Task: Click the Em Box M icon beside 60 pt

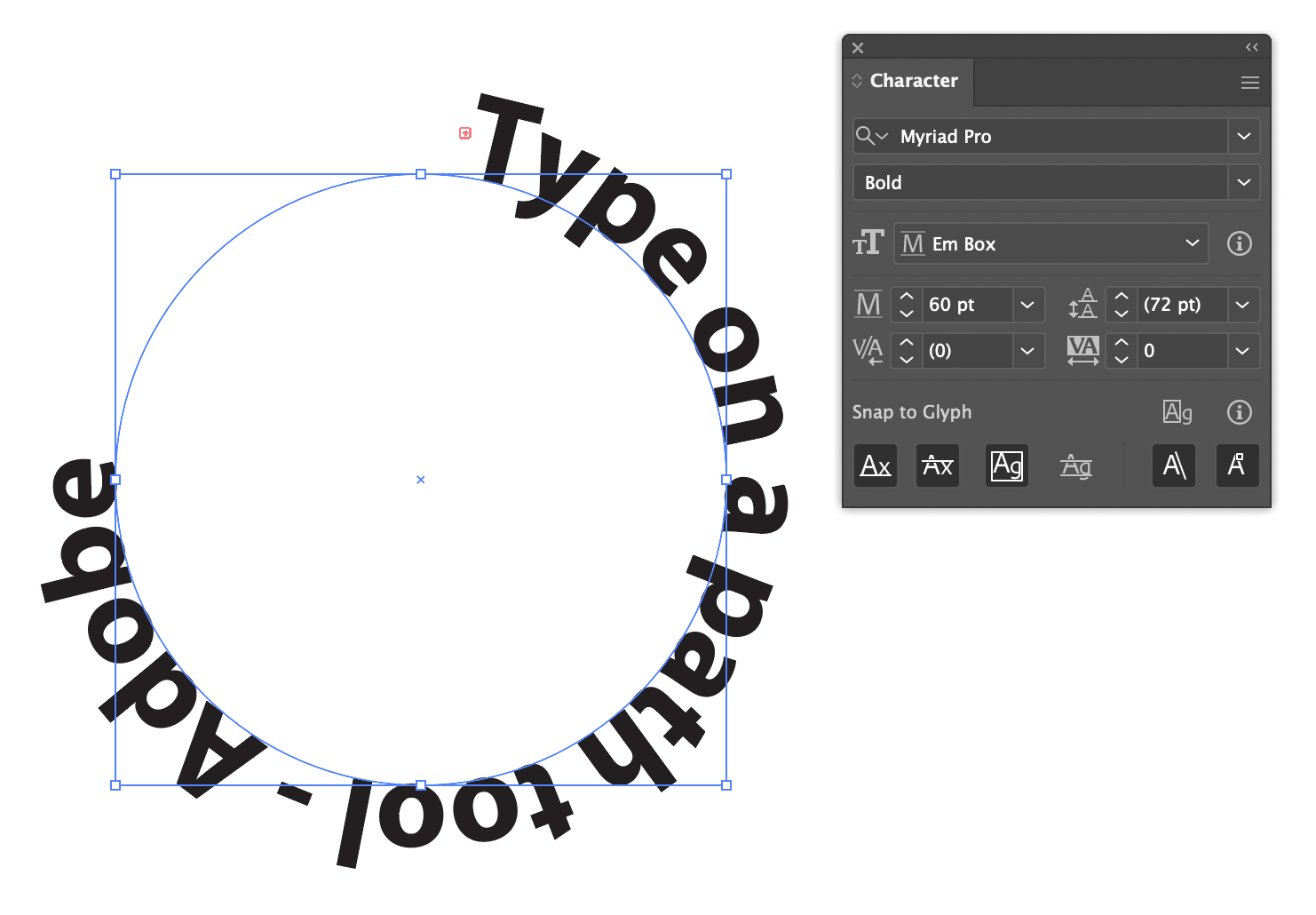Action: 868,304
